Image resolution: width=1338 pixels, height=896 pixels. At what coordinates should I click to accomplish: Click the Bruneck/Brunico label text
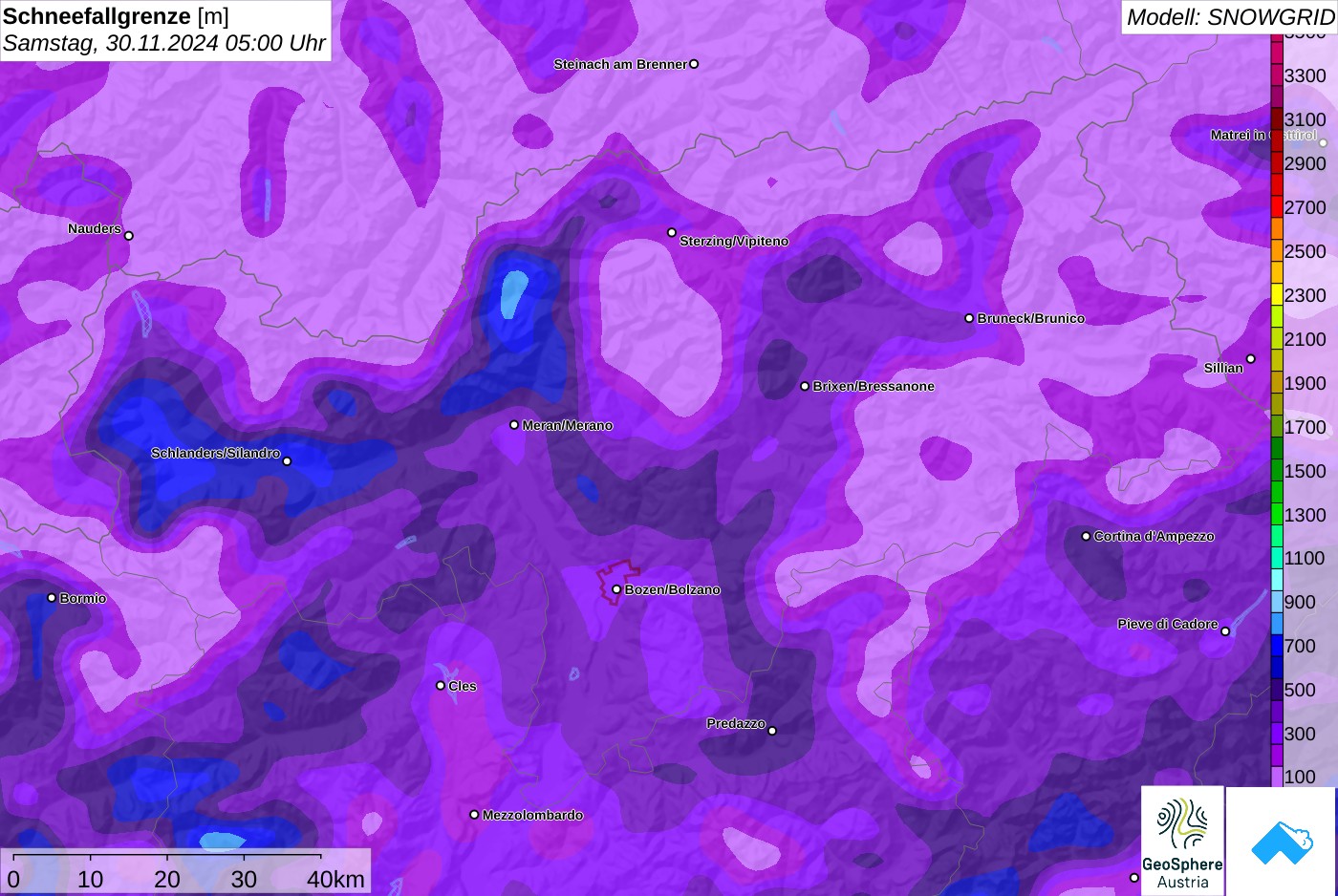1031,318
